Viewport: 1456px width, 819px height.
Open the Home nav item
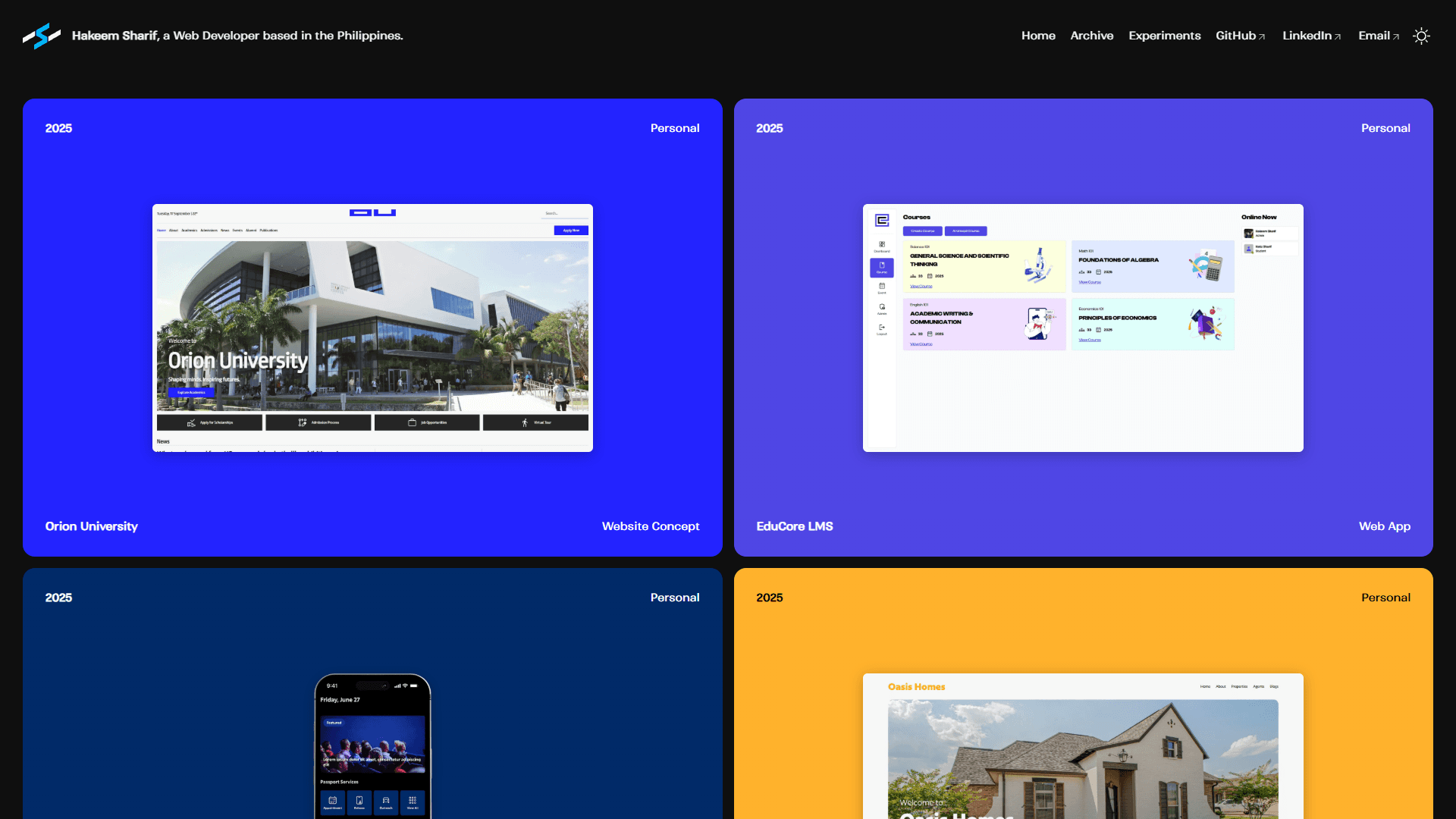tap(1038, 36)
